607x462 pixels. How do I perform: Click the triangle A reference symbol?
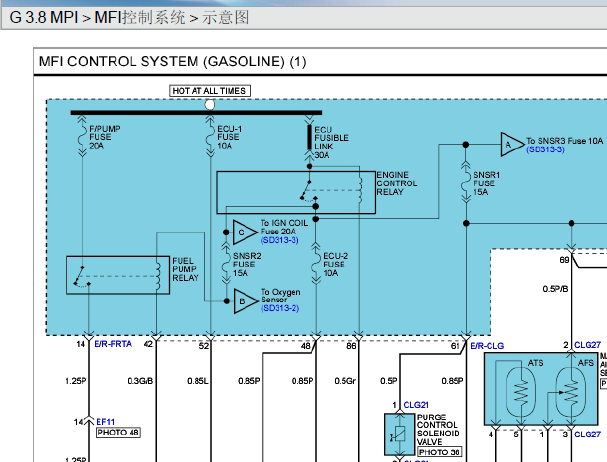[x=512, y=144]
